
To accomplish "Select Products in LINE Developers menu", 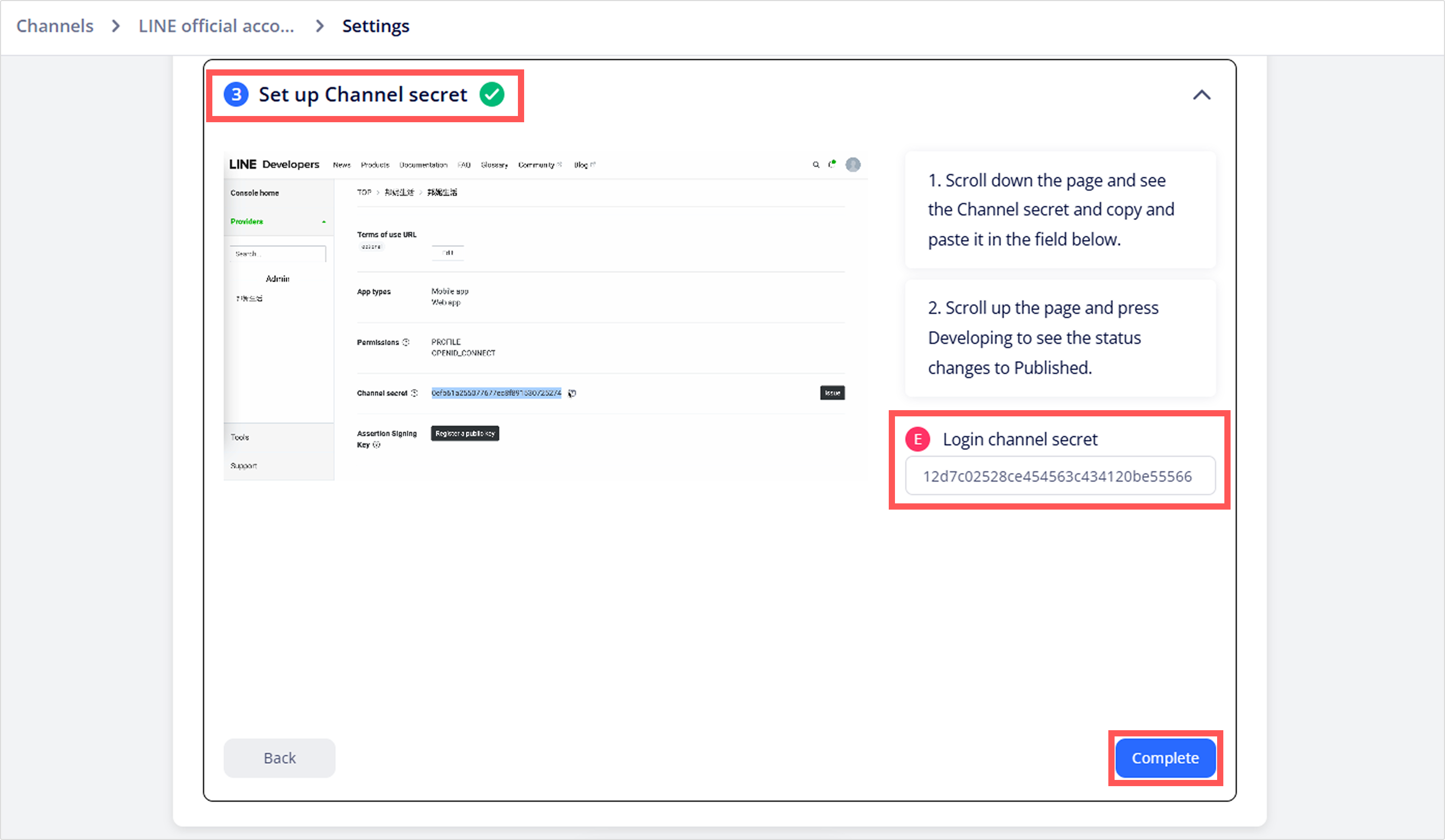I will click(374, 165).
